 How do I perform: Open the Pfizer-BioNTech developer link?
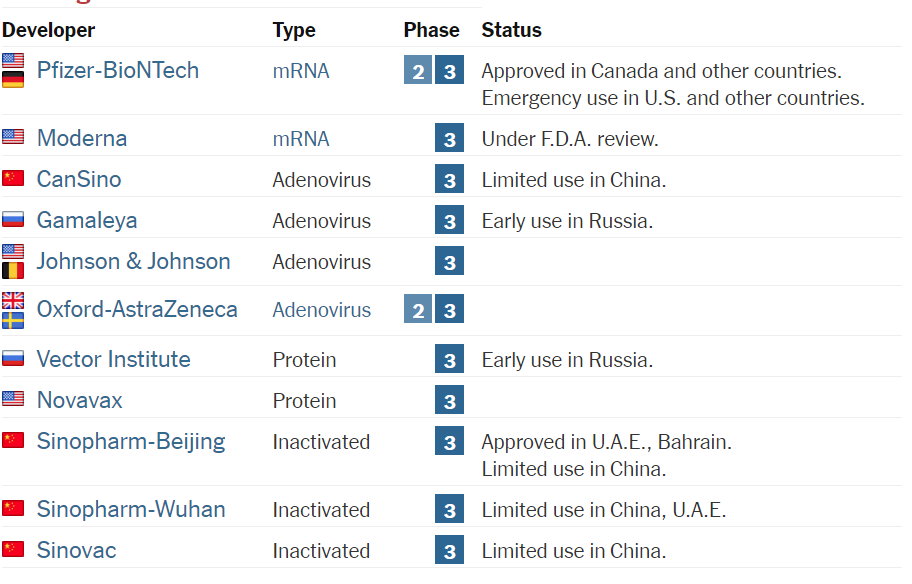coord(117,70)
